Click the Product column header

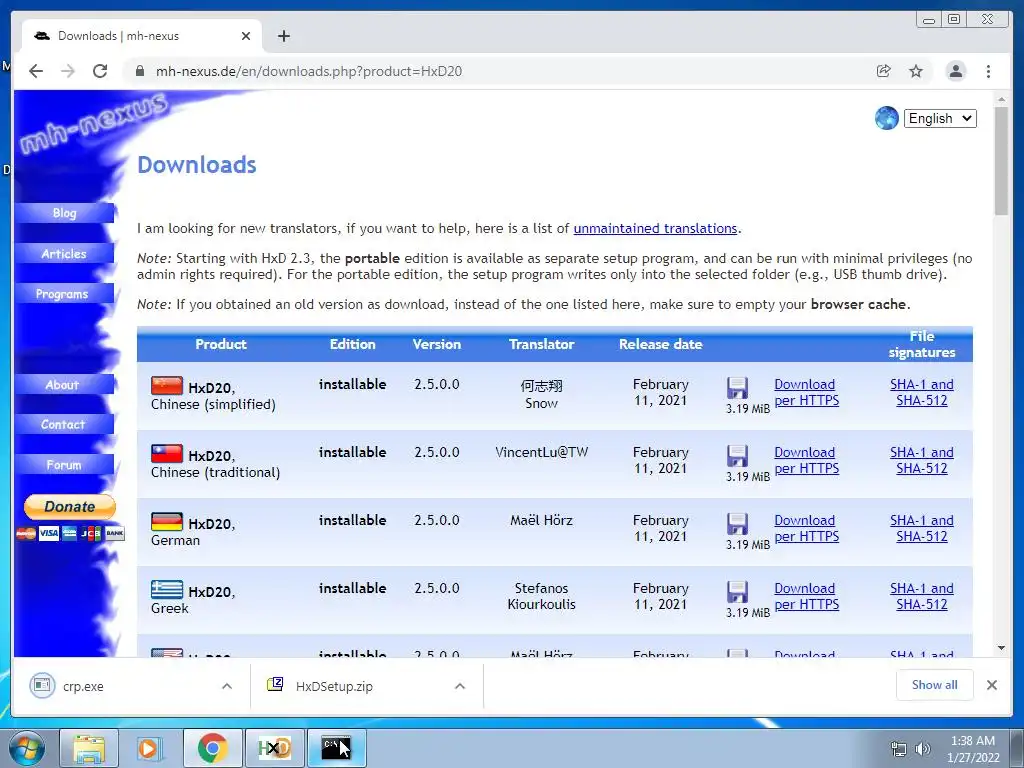[x=221, y=344]
